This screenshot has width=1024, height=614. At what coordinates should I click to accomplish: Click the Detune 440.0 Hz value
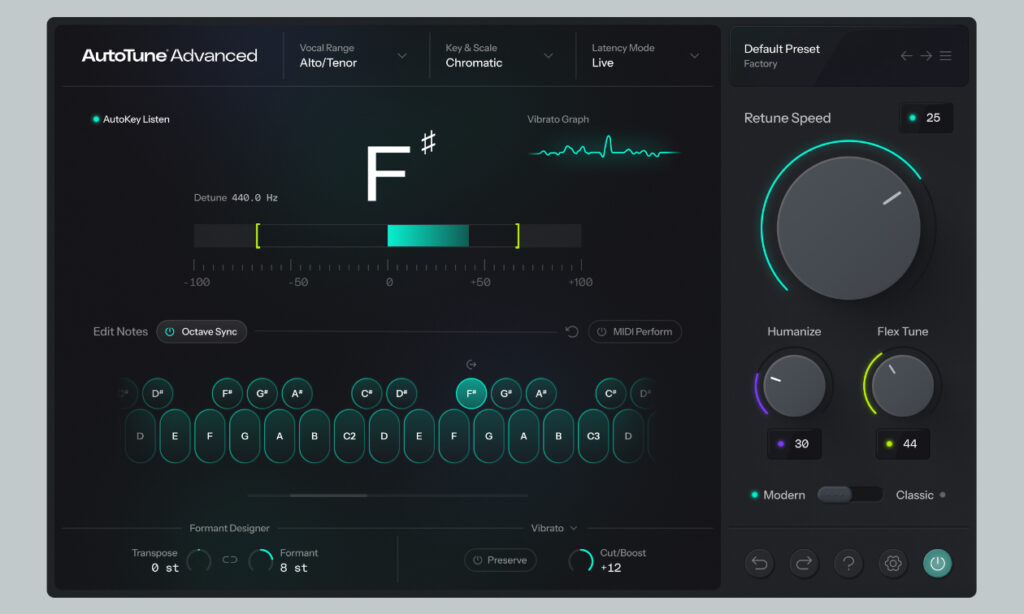[x=255, y=198]
